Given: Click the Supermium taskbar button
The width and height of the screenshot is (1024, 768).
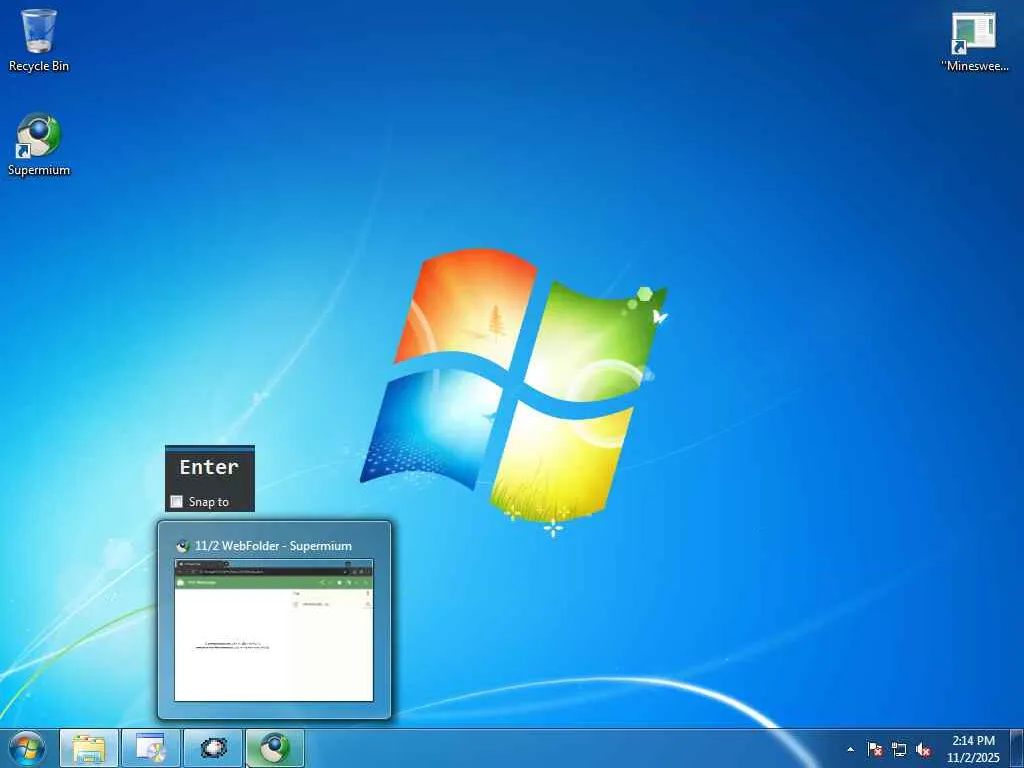Looking at the screenshot, I should pos(275,749).
